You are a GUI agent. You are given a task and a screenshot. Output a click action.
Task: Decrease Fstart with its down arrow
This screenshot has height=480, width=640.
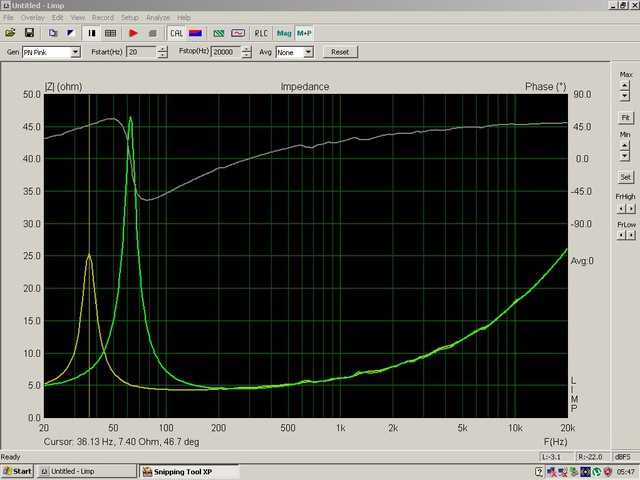(x=162, y=55)
